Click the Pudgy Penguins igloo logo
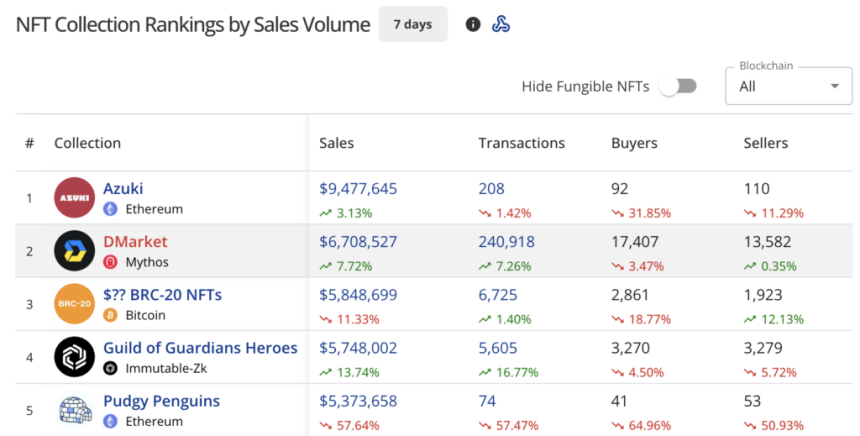The height and width of the screenshot is (436, 860). pyautogui.click(x=74, y=411)
